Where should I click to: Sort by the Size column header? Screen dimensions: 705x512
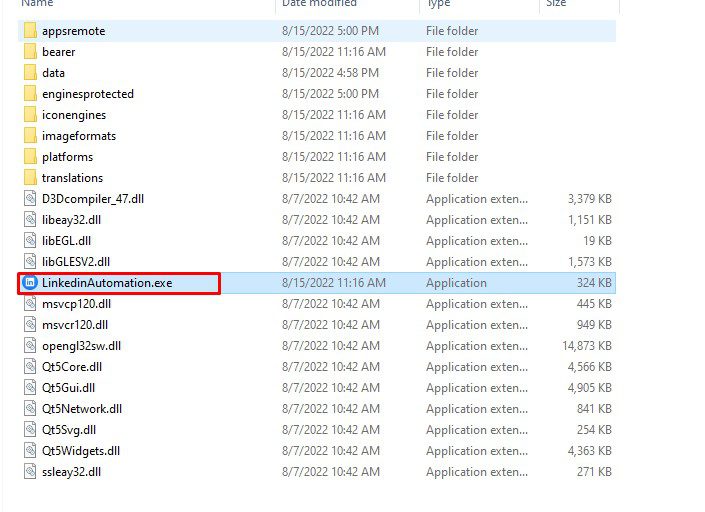(556, 3)
